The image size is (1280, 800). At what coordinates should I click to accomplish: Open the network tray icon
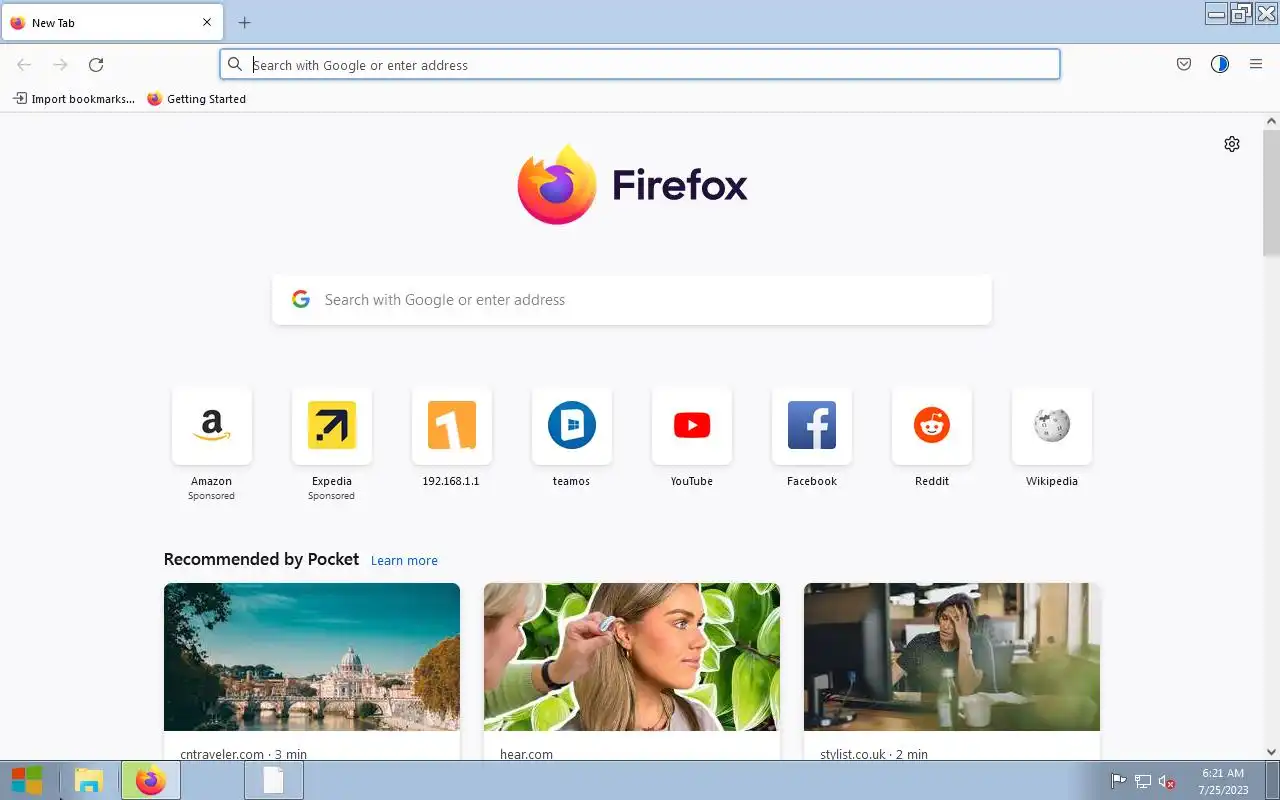point(1142,781)
